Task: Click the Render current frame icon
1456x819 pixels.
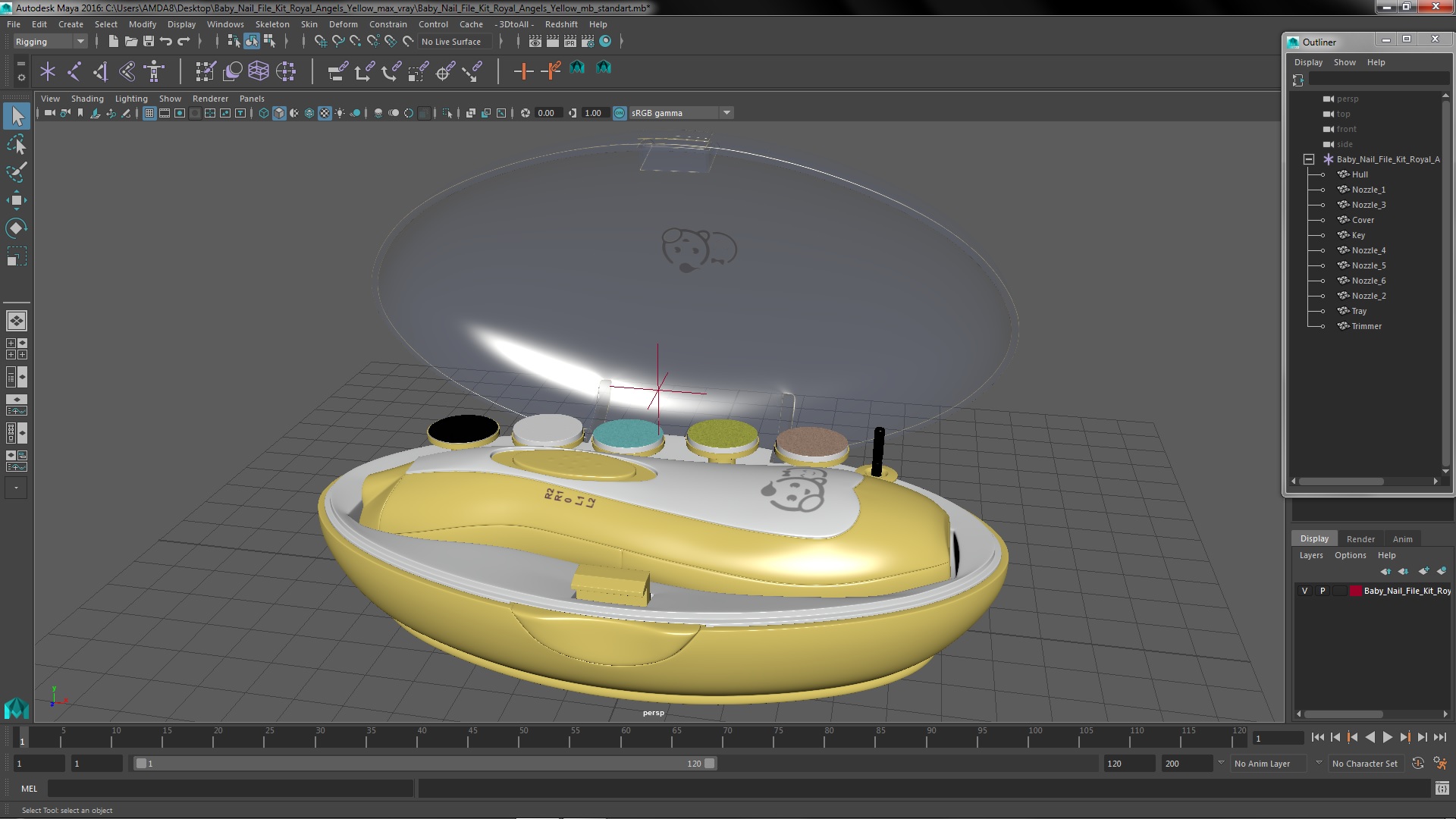Action: pos(553,42)
